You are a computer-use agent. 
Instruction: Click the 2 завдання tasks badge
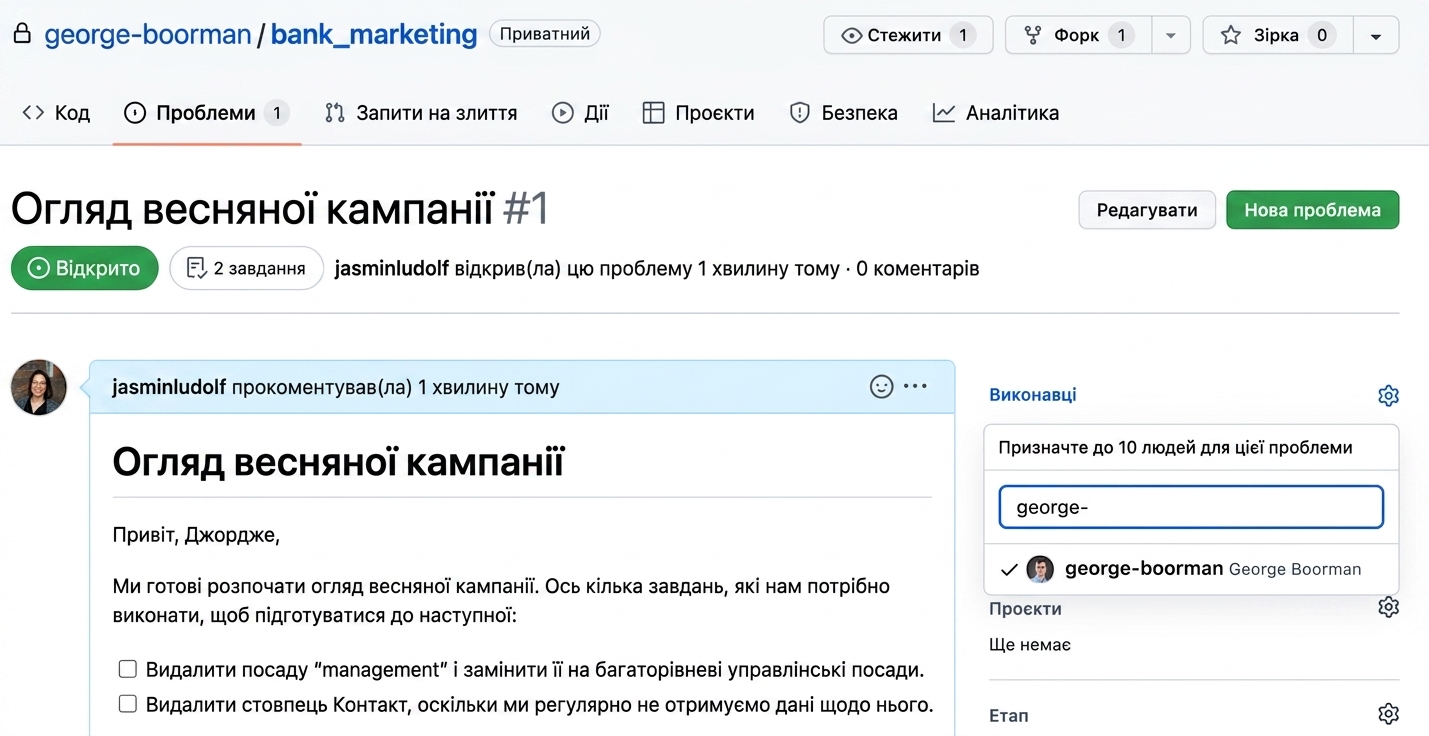pyautogui.click(x=247, y=268)
